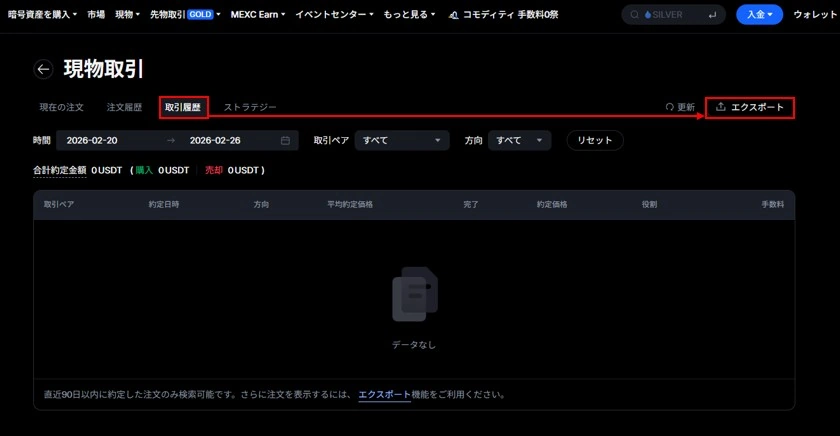Click the 合計約定金額 label

point(59,170)
